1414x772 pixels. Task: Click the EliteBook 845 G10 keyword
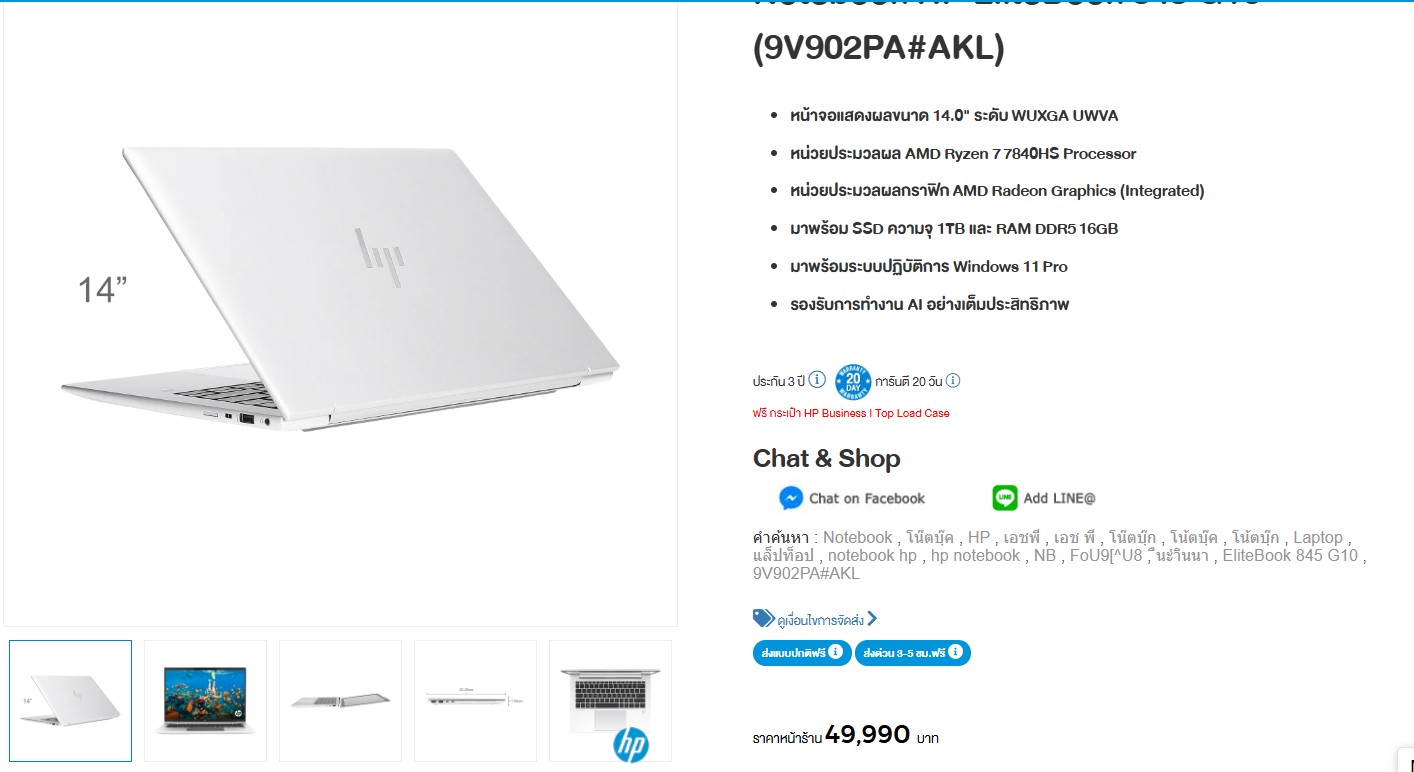[1291, 555]
